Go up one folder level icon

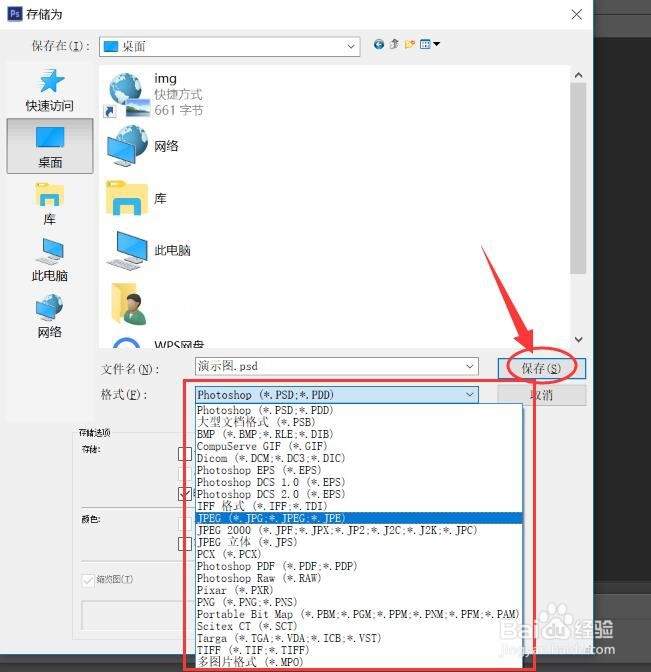[394, 44]
